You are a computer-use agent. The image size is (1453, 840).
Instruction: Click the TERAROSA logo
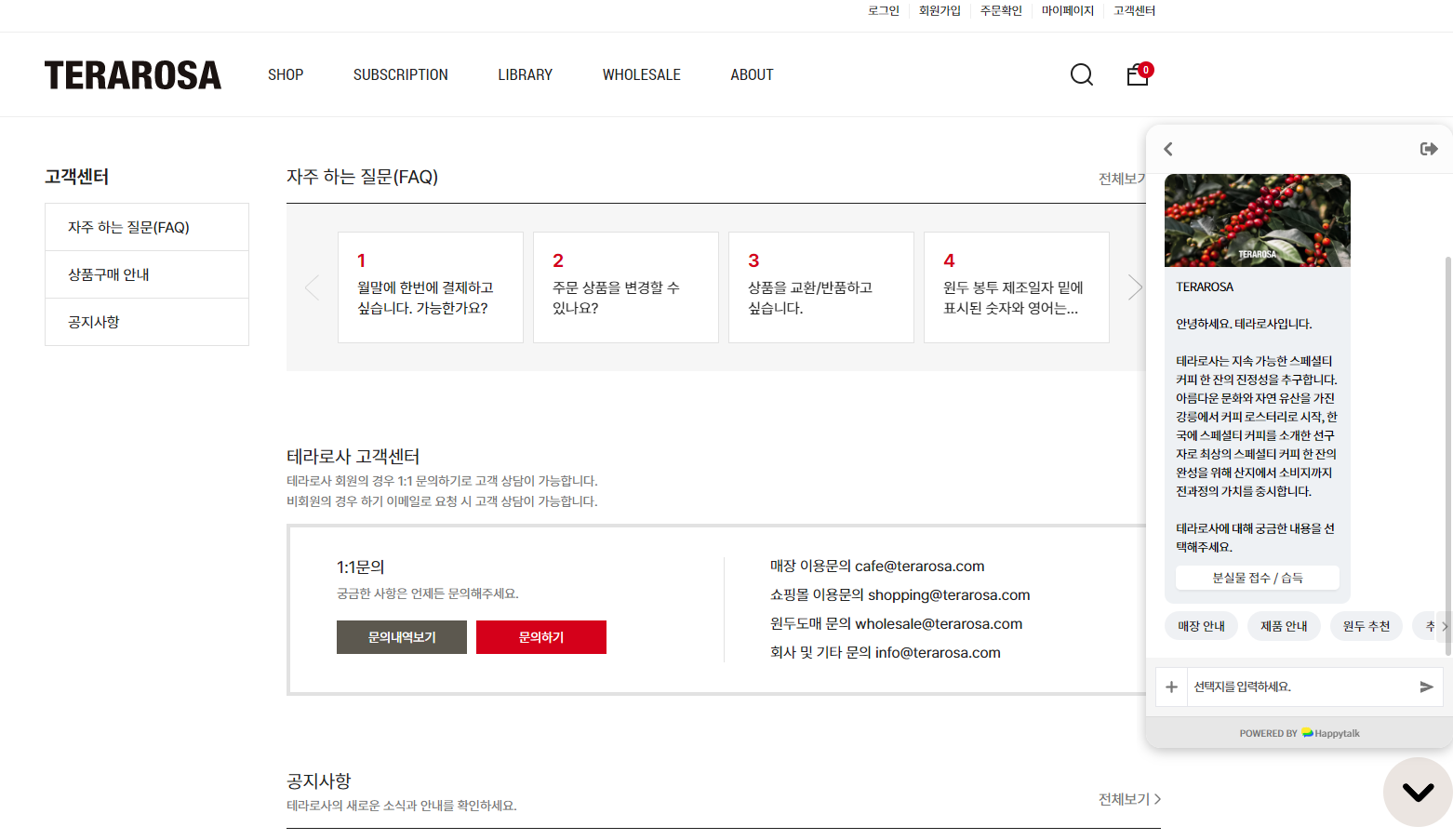point(133,75)
